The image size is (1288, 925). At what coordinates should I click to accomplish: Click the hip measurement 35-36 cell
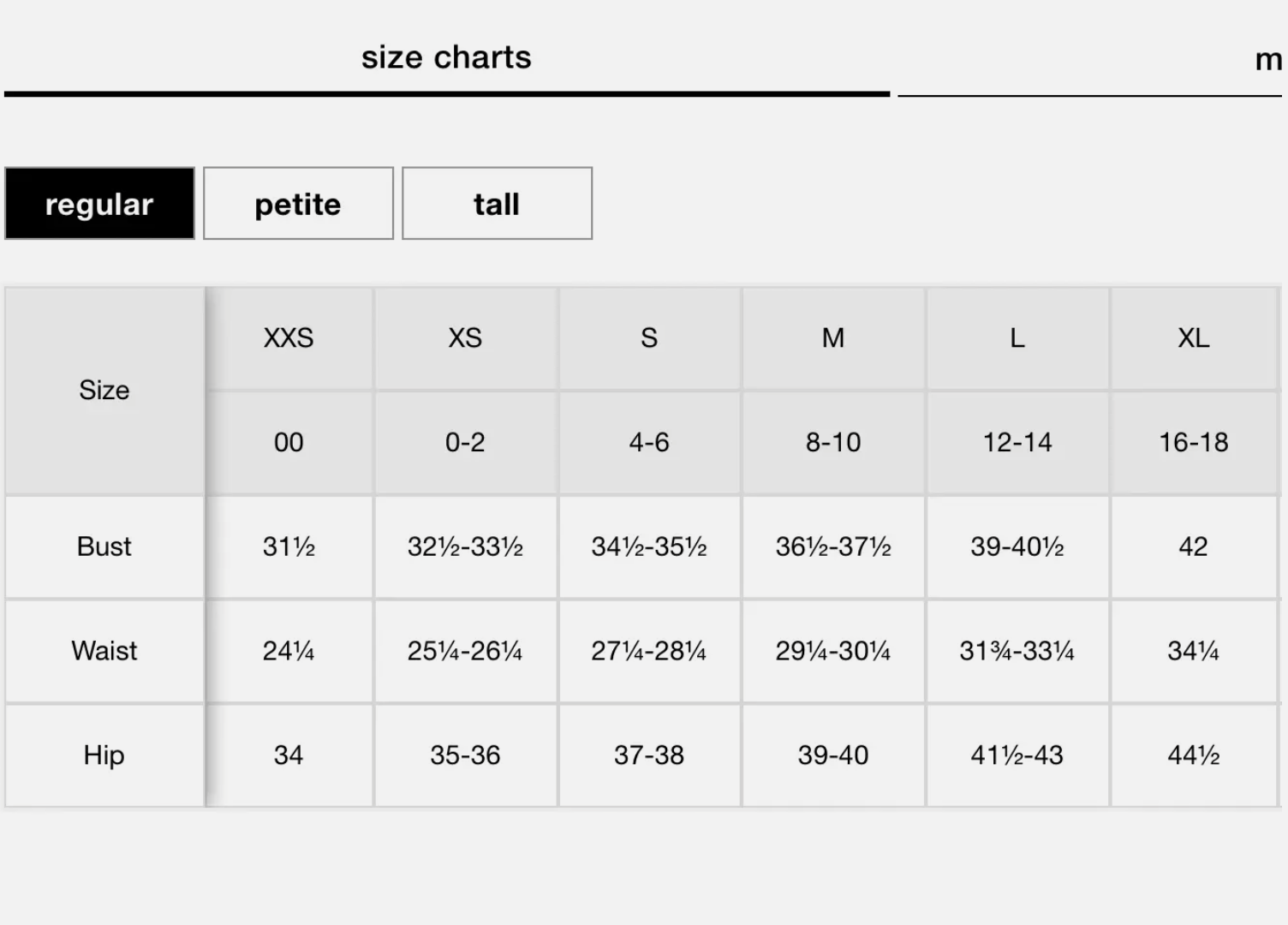tap(465, 755)
